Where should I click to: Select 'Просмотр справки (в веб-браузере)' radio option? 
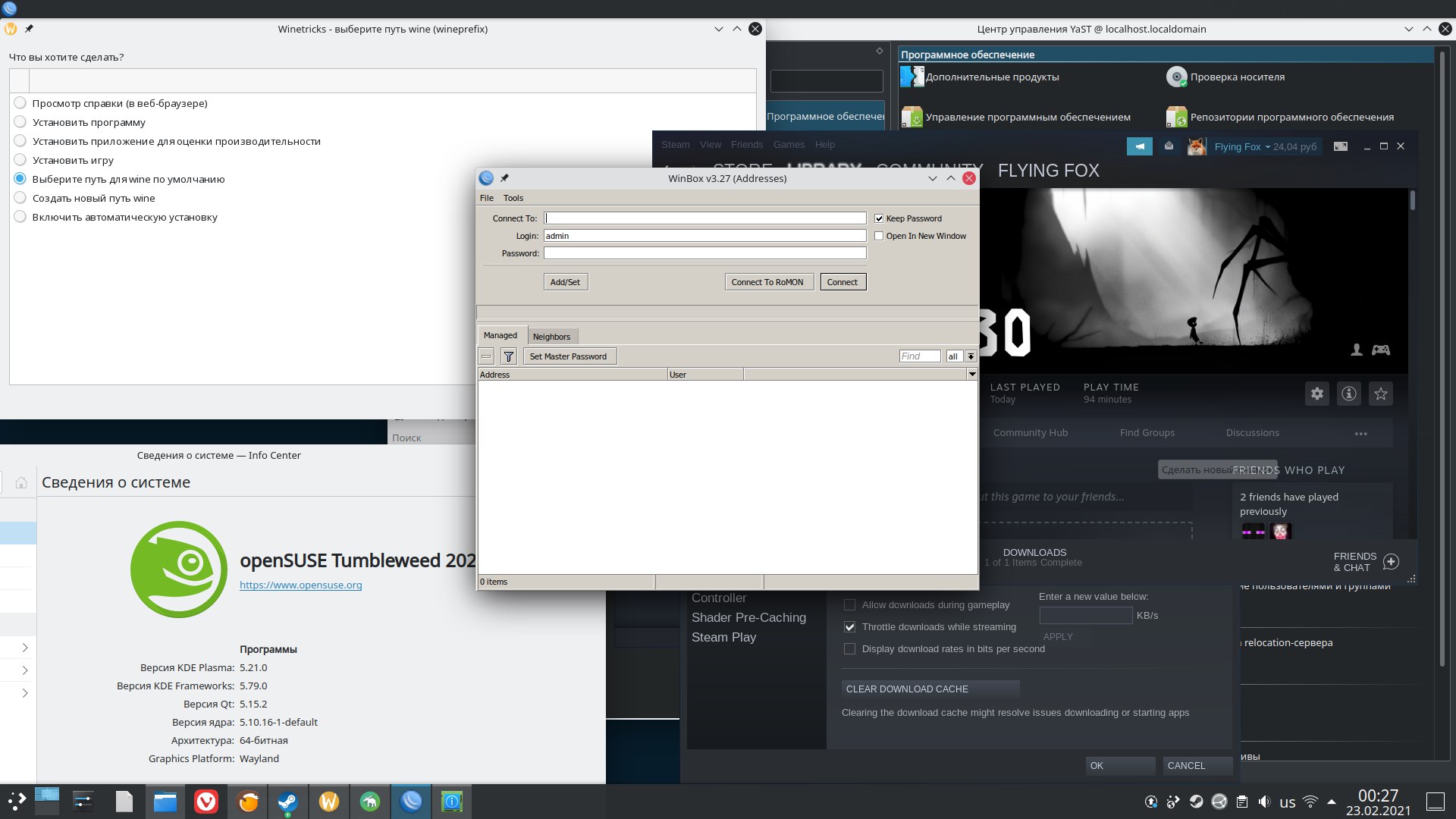20,103
